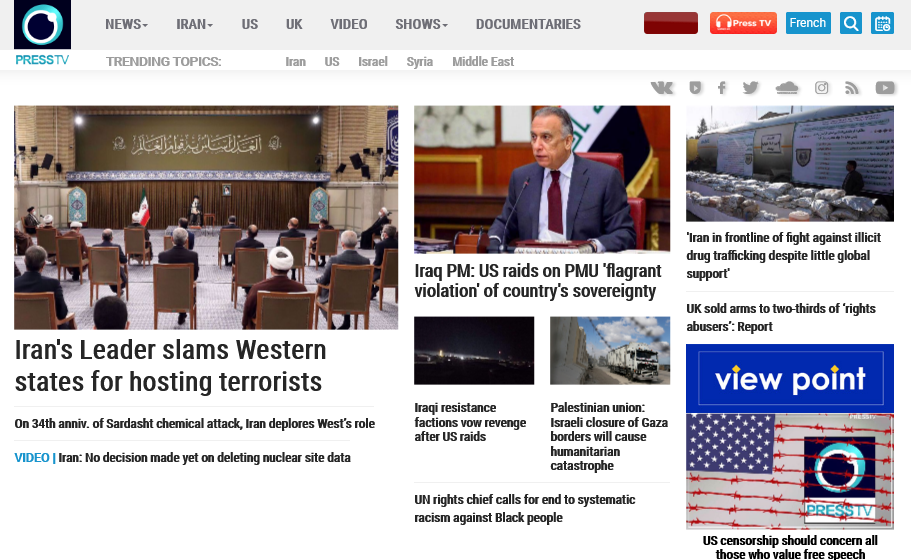Open the Sardasht chemical attack anniversary article
Screen dimensions: 911x560
click(195, 423)
